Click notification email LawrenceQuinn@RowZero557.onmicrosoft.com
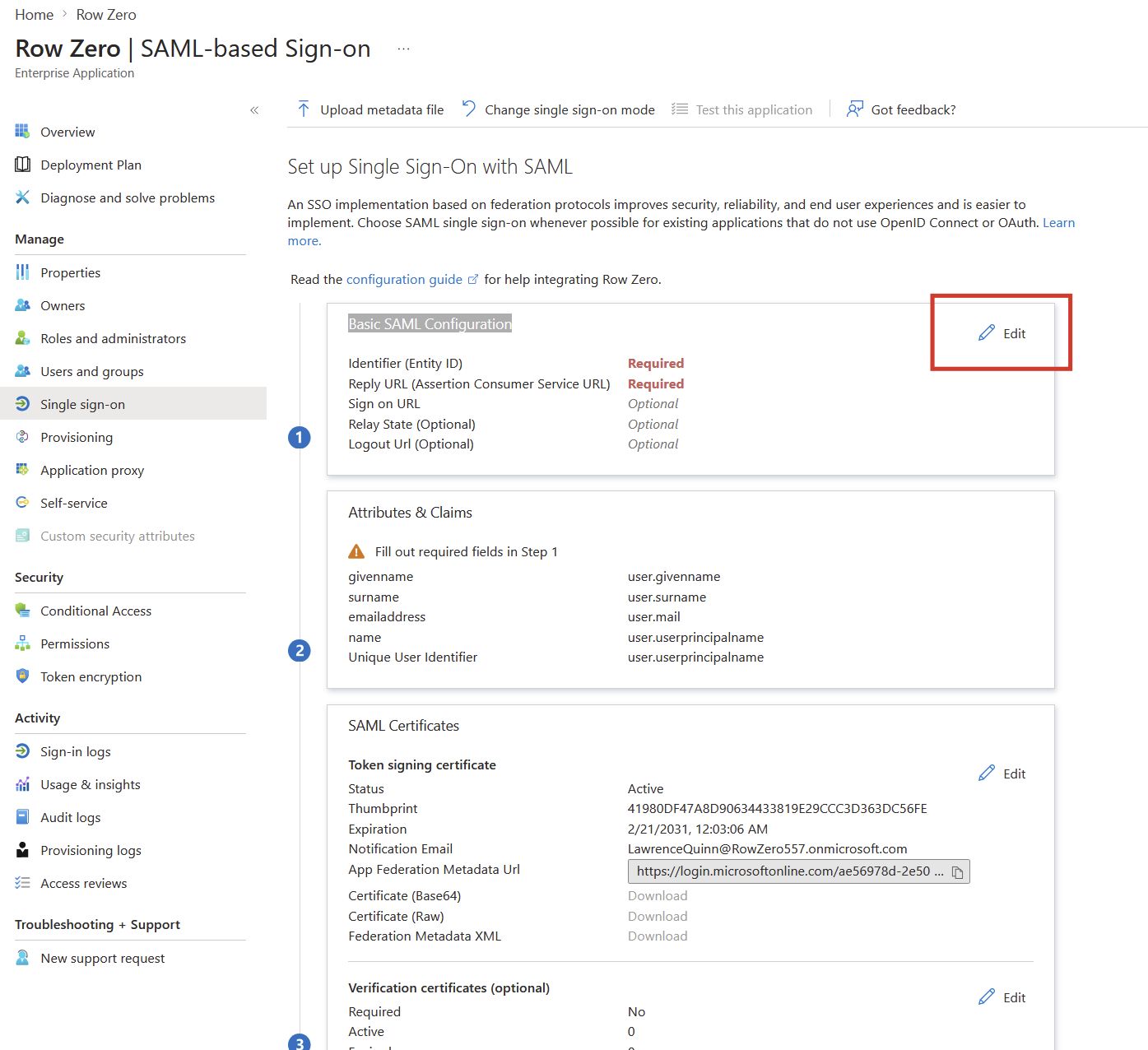 (x=768, y=848)
